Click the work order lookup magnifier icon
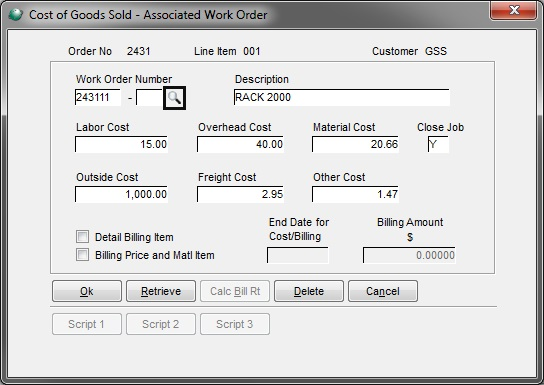This screenshot has width=544, height=385. click(x=174, y=98)
